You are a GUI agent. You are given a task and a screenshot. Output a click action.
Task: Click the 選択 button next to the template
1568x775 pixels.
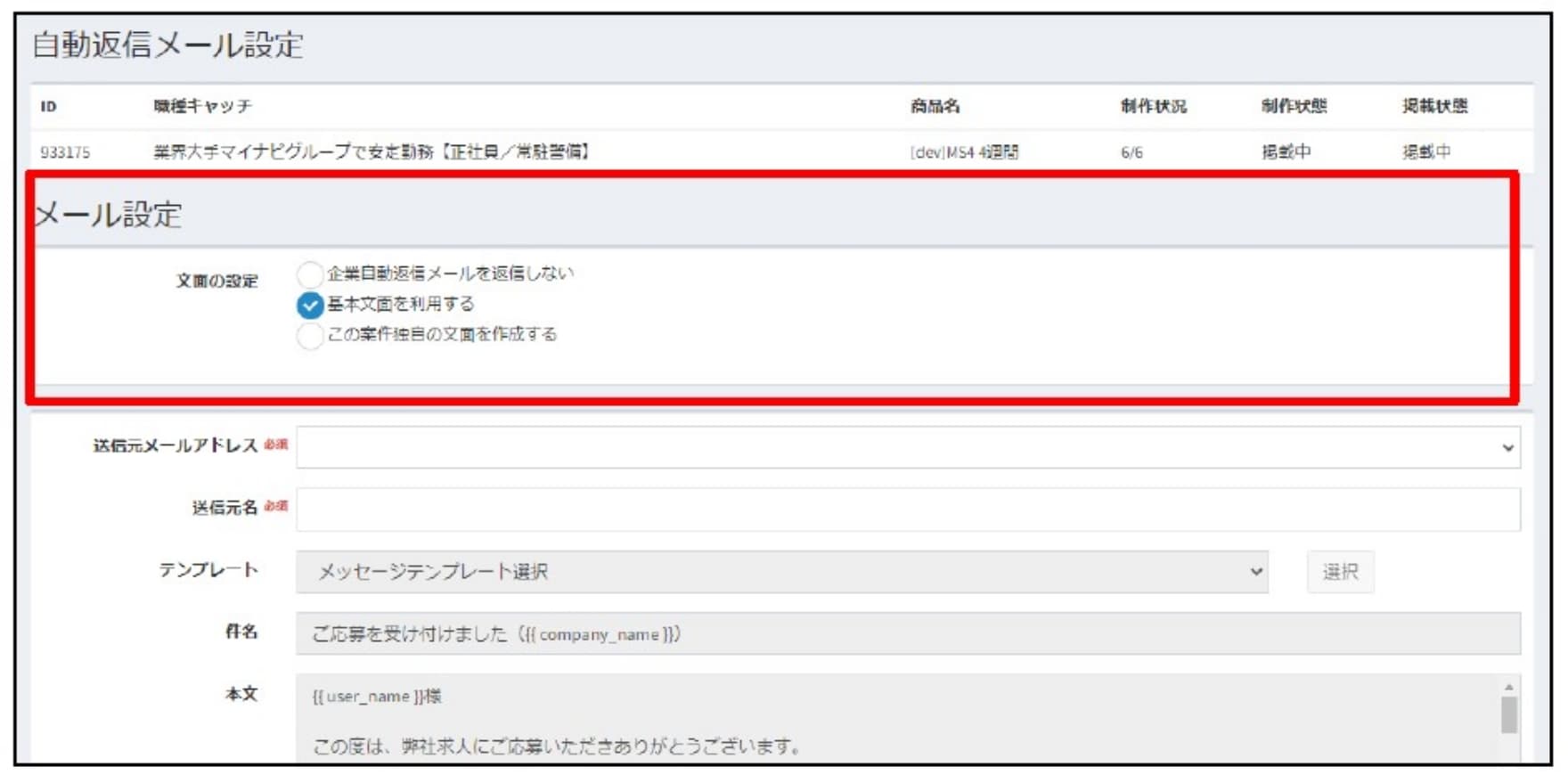click(x=1340, y=572)
